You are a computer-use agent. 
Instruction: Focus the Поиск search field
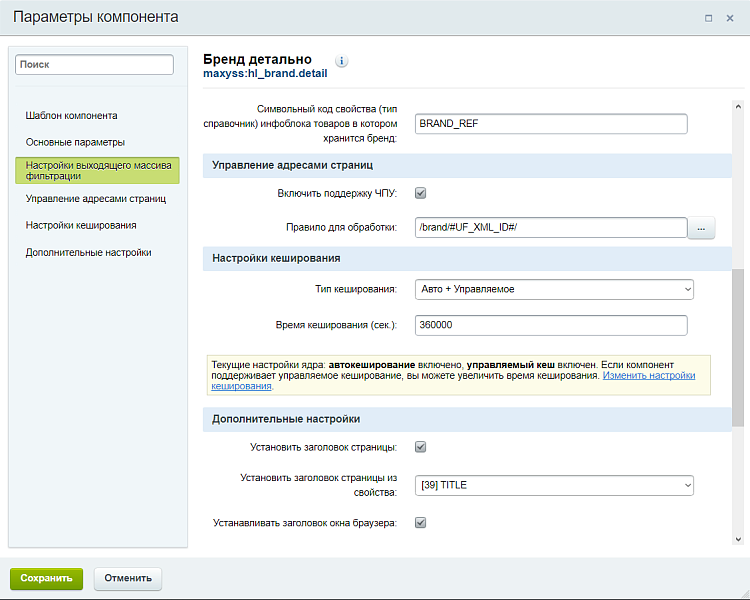click(97, 64)
